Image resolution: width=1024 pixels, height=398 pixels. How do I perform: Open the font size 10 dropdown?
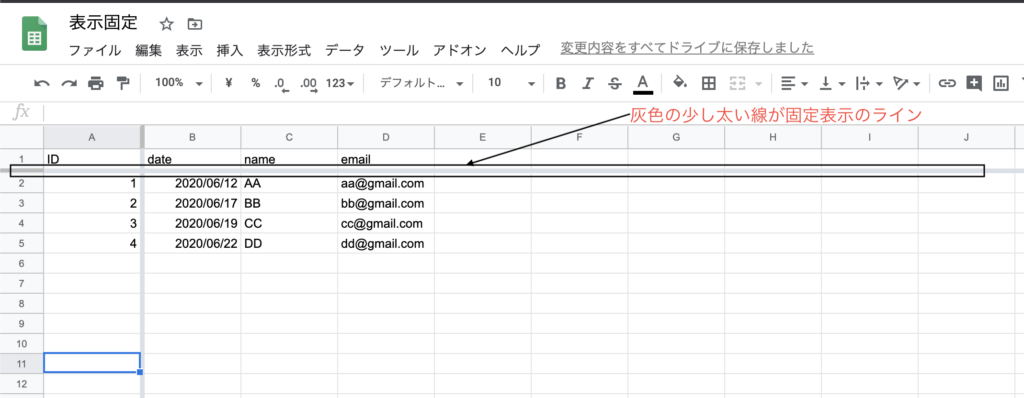pos(512,83)
